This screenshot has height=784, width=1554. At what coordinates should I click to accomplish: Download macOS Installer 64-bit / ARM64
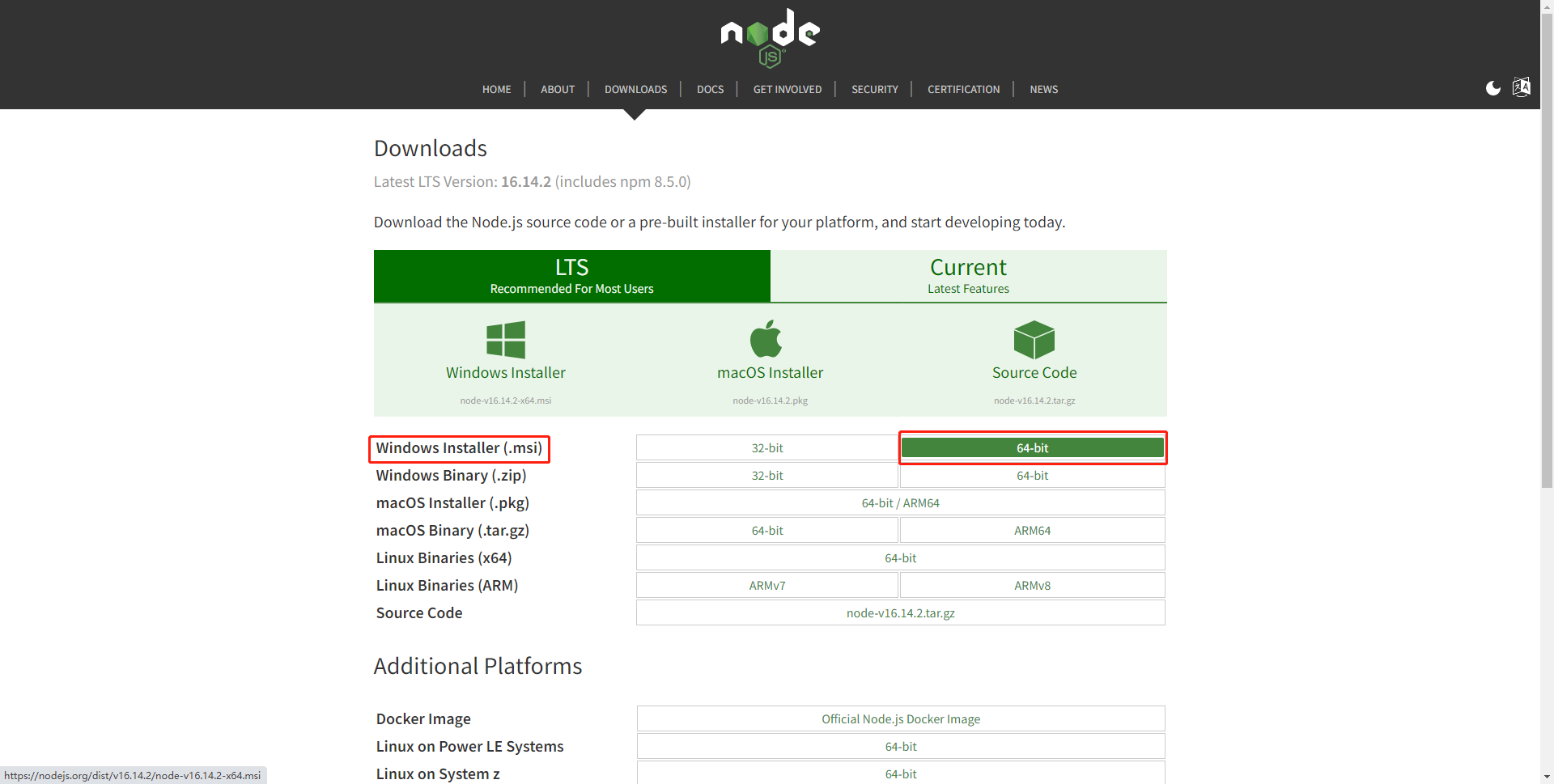tap(901, 503)
